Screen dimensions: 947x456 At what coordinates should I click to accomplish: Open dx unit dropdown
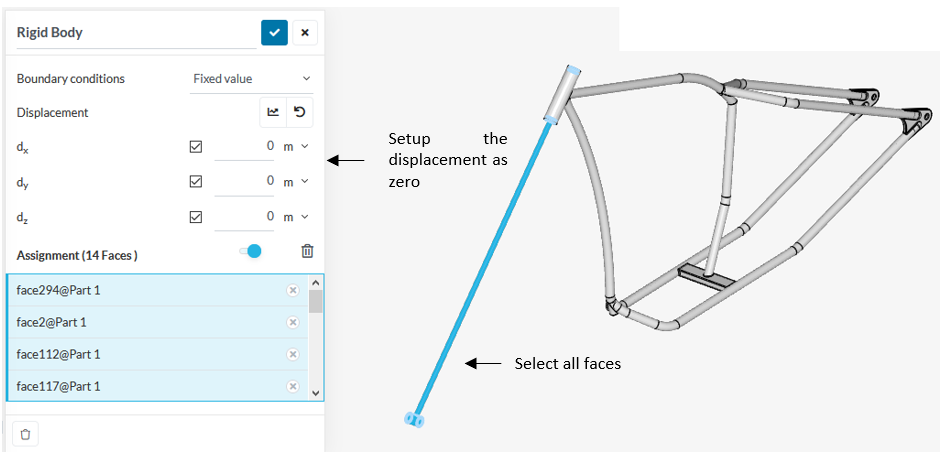(x=295, y=147)
